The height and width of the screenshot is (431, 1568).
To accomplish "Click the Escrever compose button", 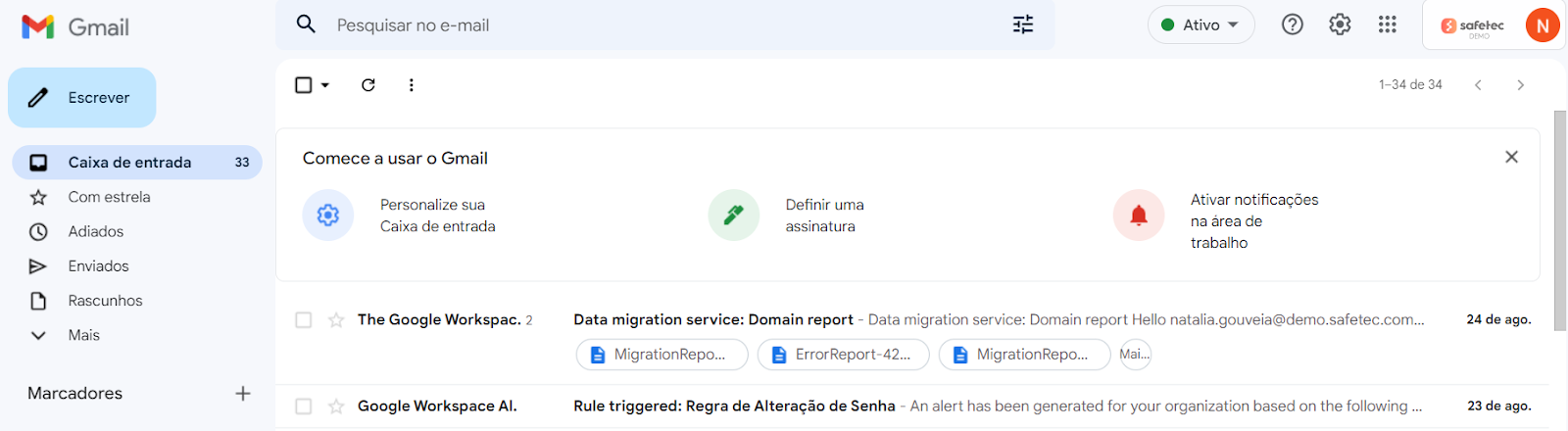I will click(x=82, y=97).
